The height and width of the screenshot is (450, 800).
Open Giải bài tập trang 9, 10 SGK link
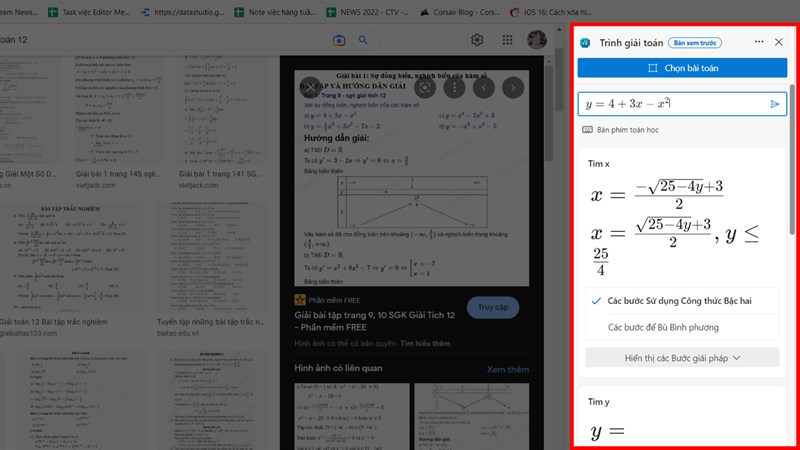click(374, 321)
